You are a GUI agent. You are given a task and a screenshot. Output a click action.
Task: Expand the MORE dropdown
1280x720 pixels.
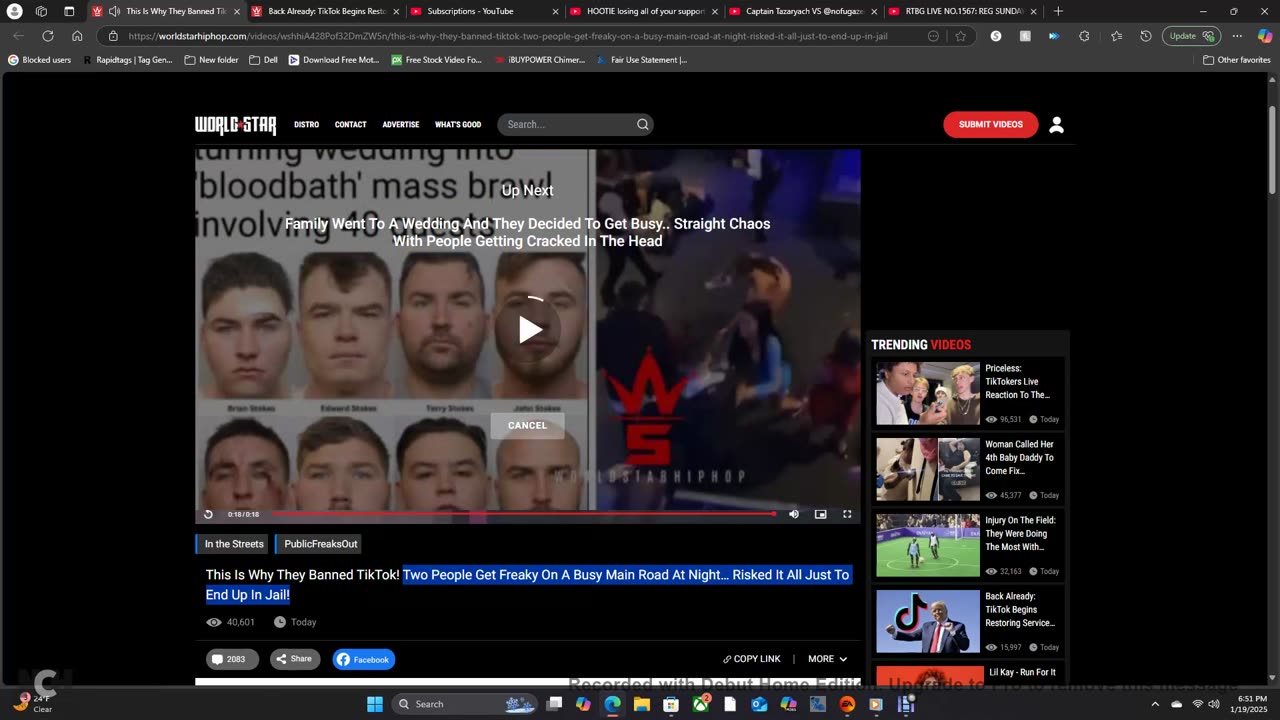click(828, 659)
